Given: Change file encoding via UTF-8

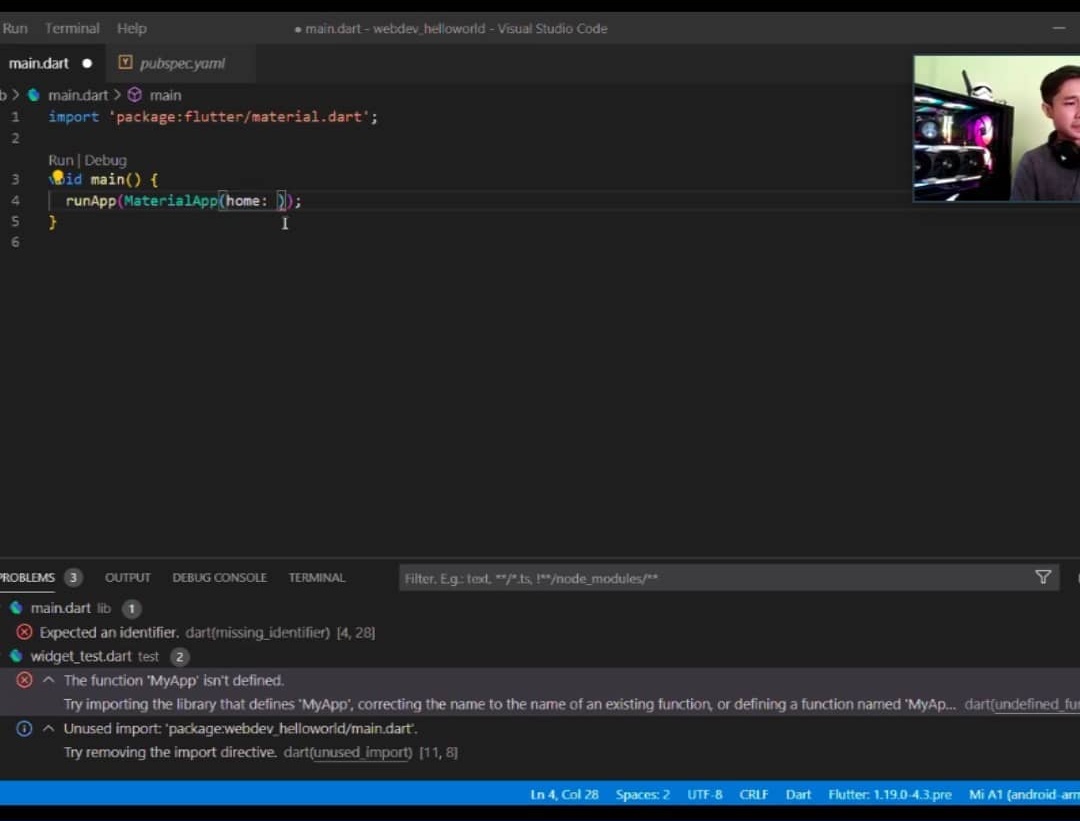Looking at the screenshot, I should coord(705,794).
